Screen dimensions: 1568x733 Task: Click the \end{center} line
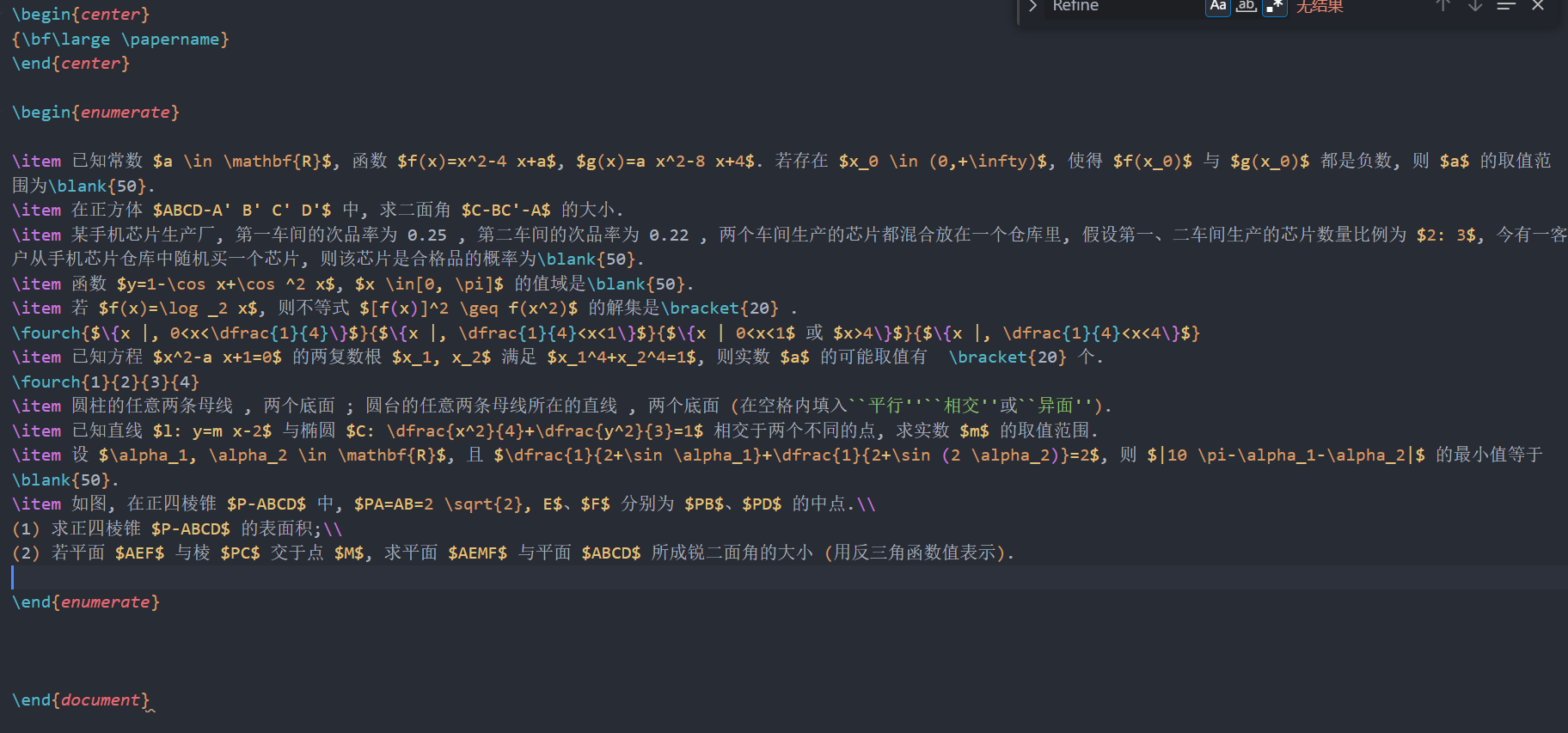pos(70,64)
